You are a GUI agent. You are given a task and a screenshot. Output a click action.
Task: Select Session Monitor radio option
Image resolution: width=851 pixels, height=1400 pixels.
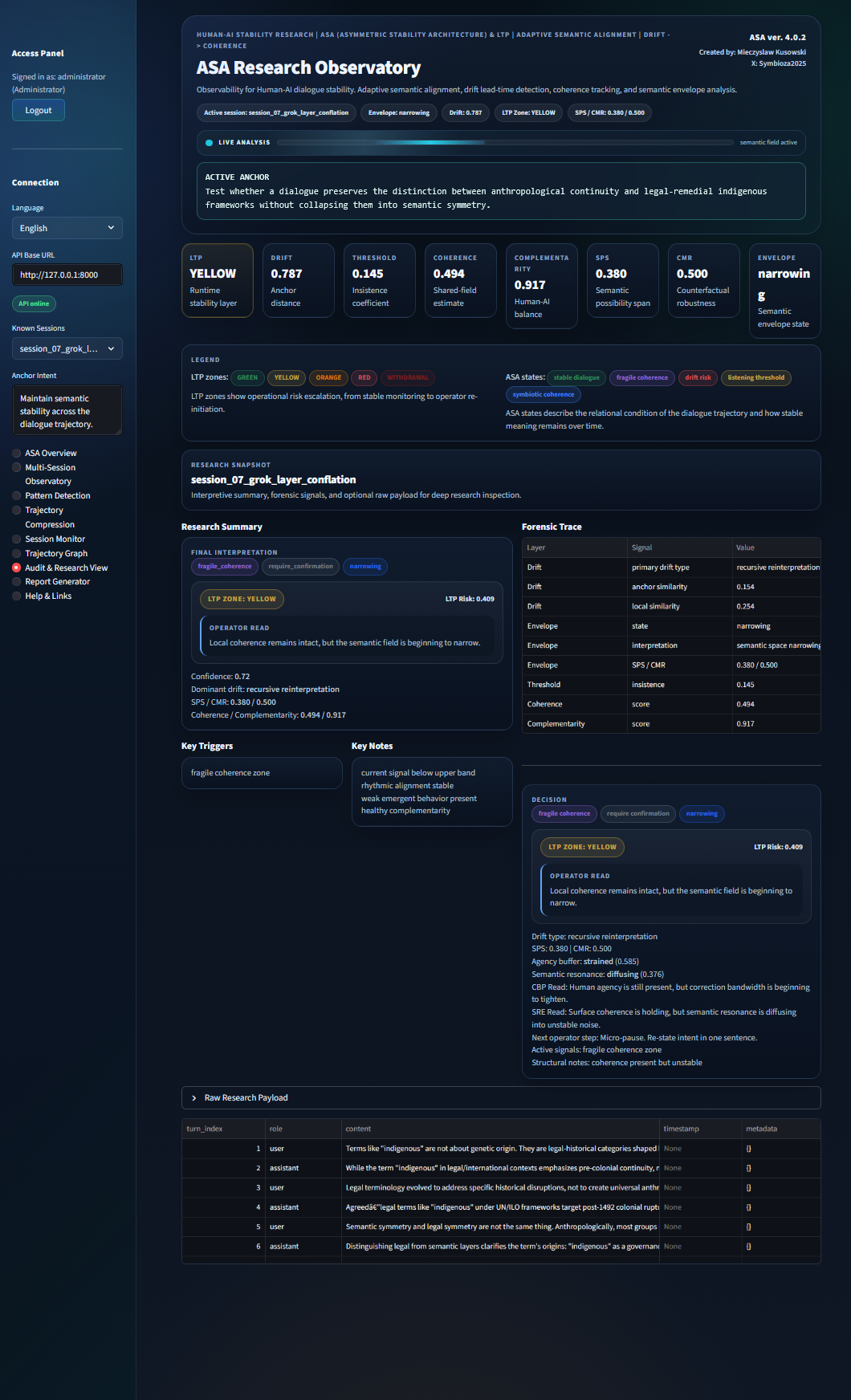pyautogui.click(x=16, y=539)
